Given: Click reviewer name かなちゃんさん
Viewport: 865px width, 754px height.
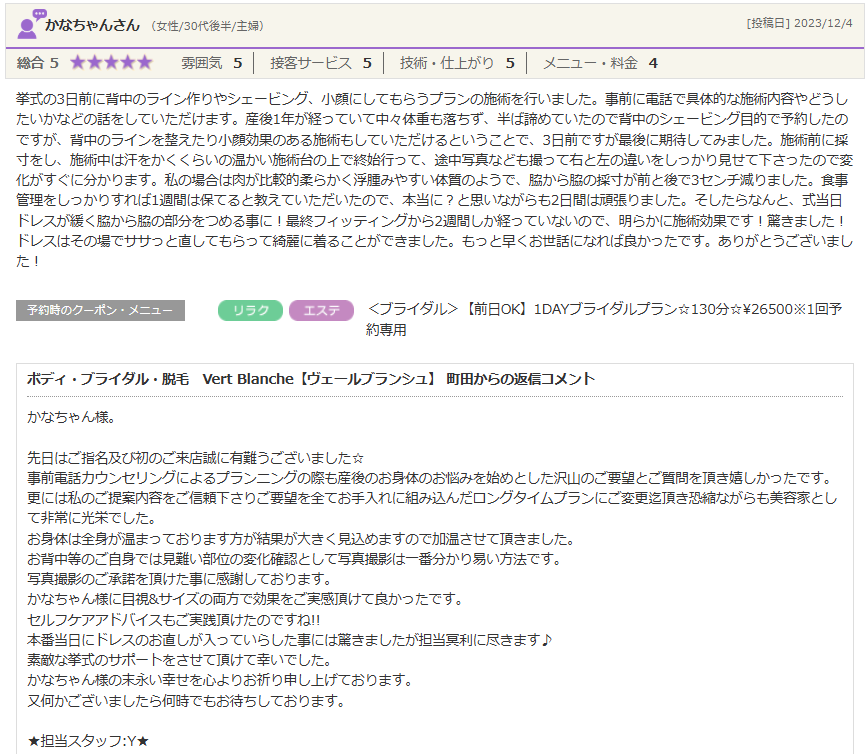Looking at the screenshot, I should point(92,25).
